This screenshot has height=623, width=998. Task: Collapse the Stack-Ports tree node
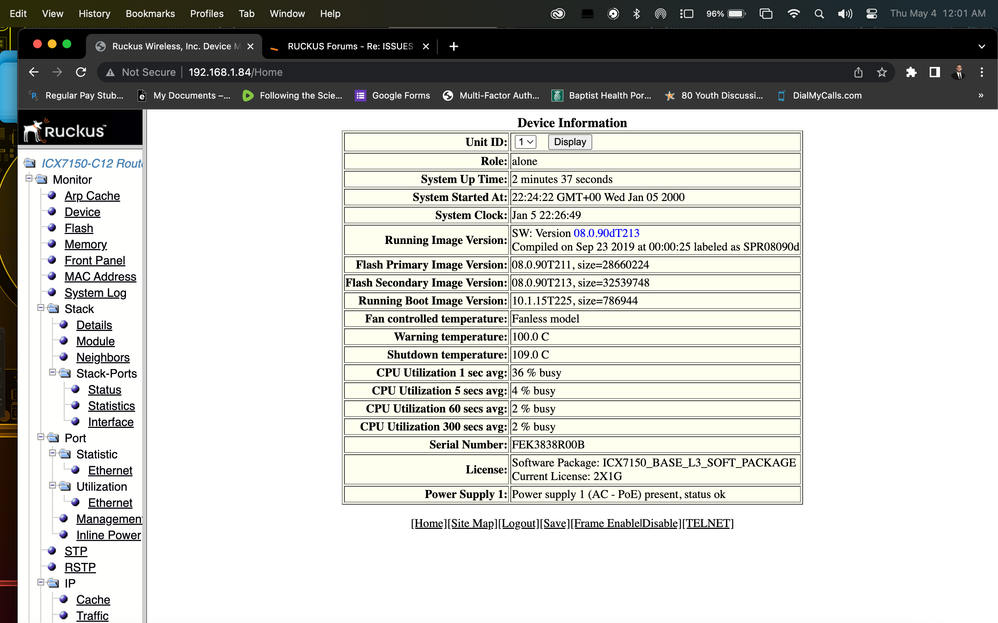[x=54, y=373]
